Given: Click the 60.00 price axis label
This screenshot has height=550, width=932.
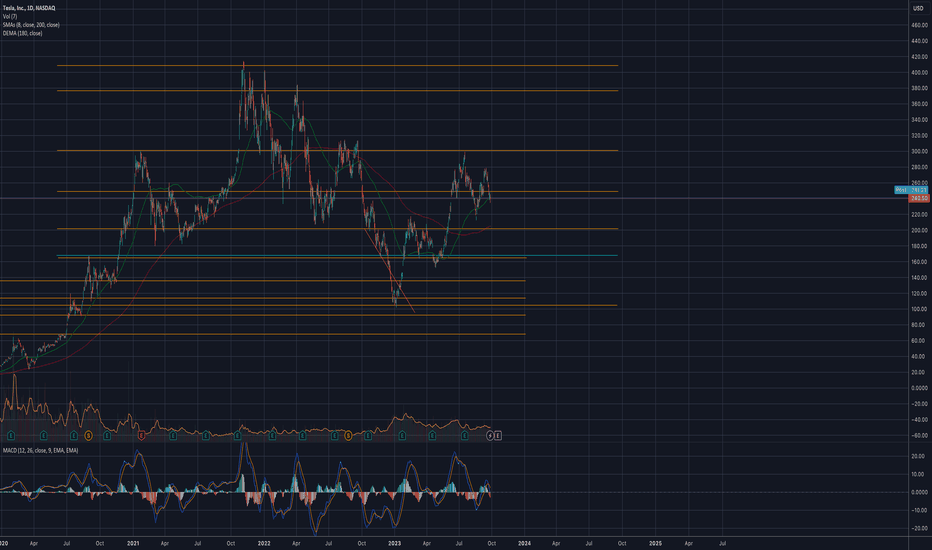Looking at the screenshot, I should 920,341.
